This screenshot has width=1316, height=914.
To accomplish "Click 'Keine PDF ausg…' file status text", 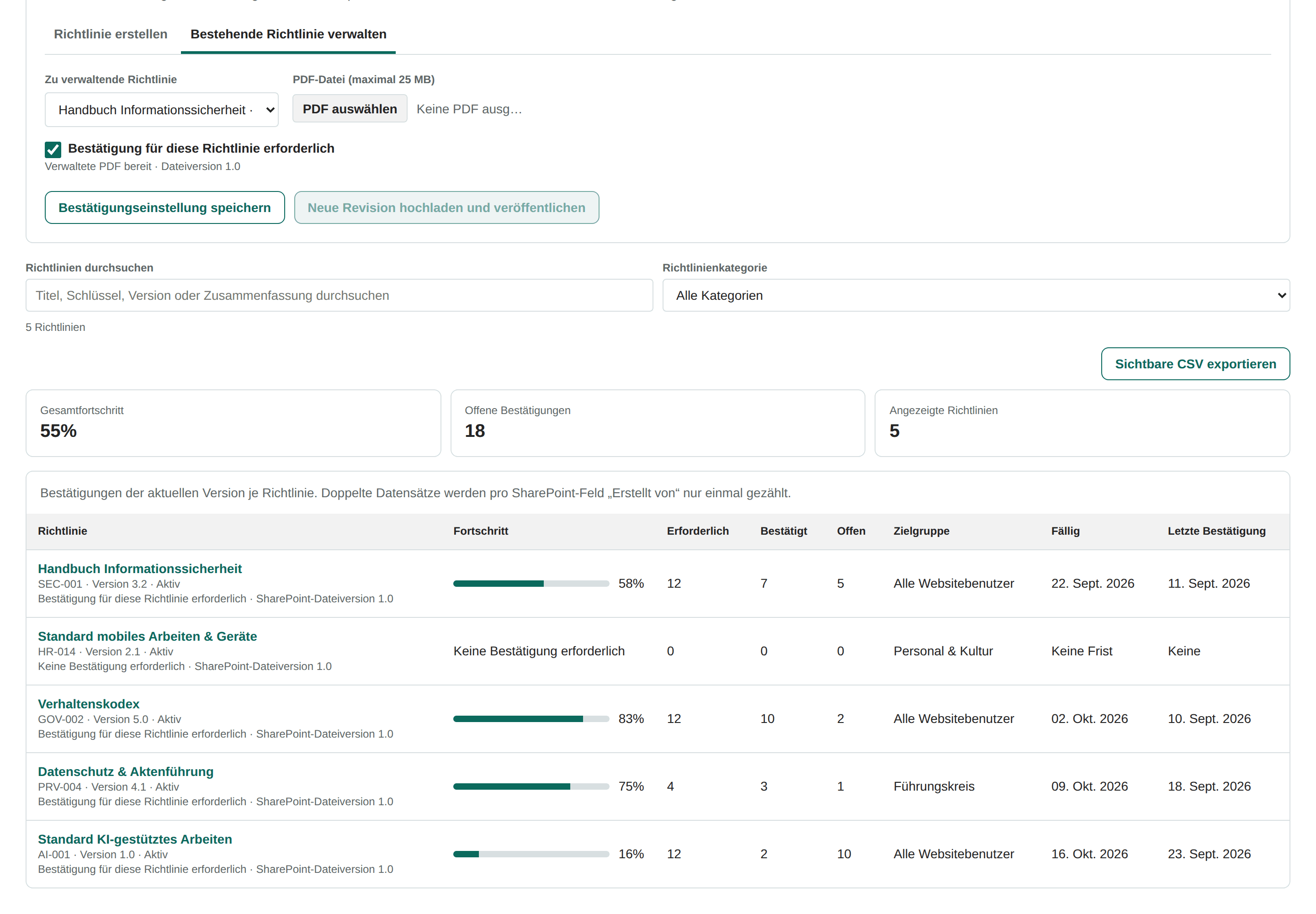I will pos(469,109).
